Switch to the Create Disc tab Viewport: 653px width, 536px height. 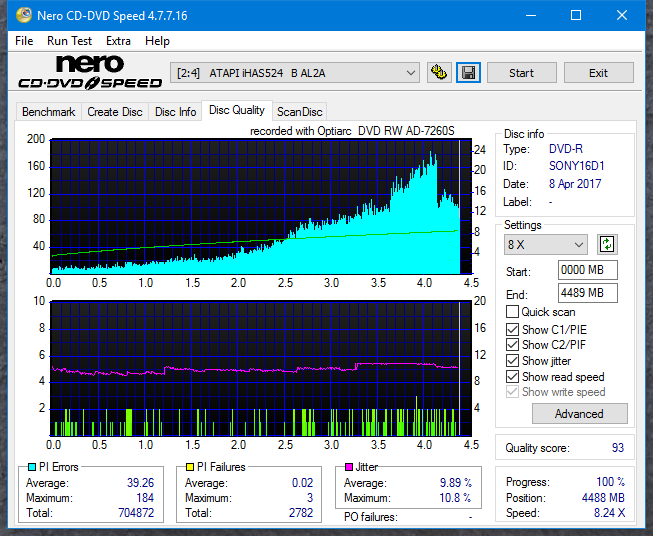[115, 112]
